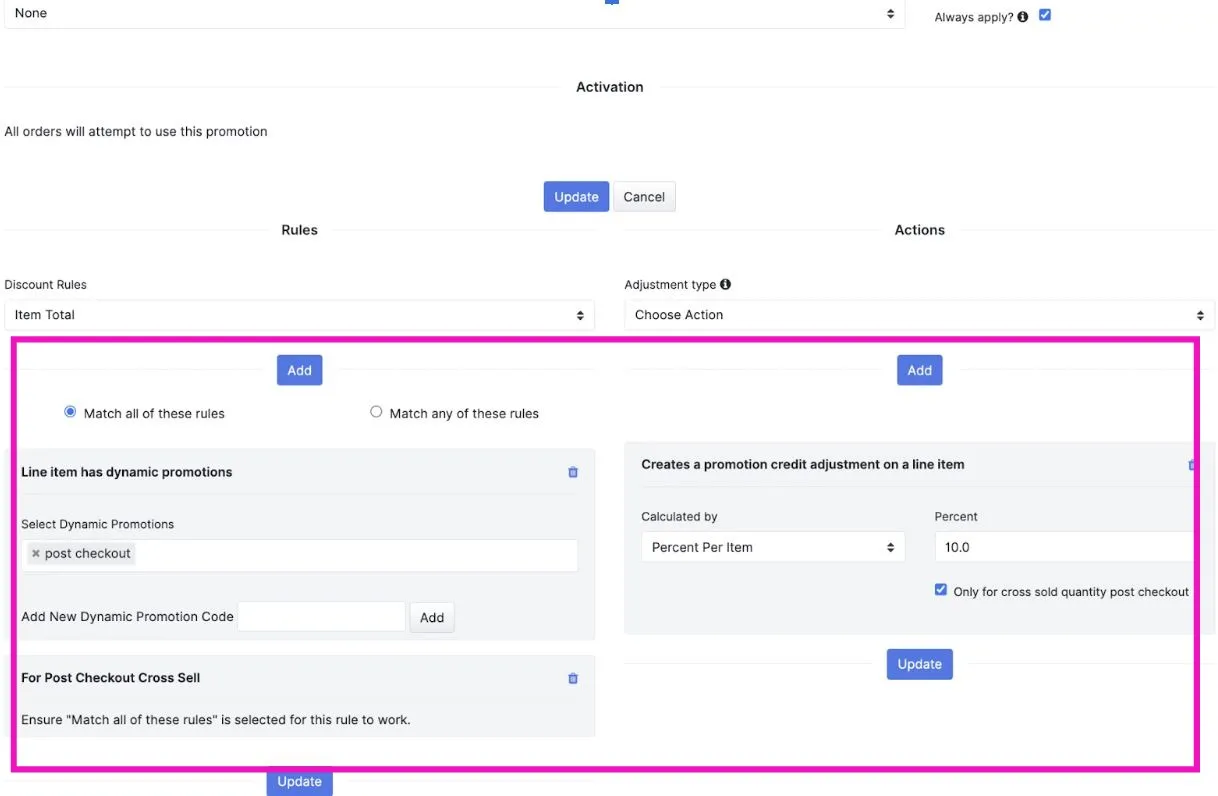Screen dimensions: 1218x796
Task: Click the Rules section heading
Action: (x=300, y=230)
